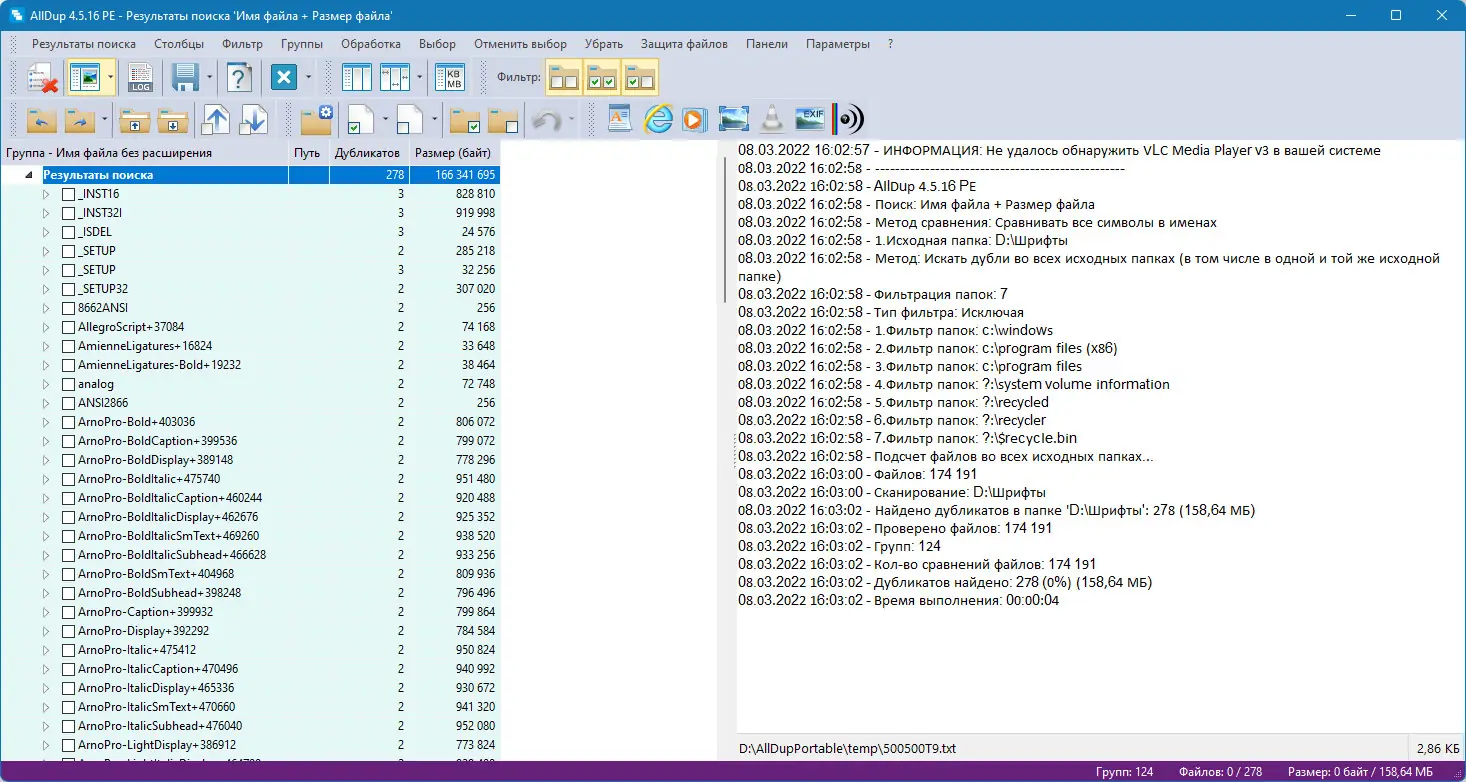Expand the _ISDEL group tree node
Screen dimensions: 1466x782
click(x=46, y=232)
